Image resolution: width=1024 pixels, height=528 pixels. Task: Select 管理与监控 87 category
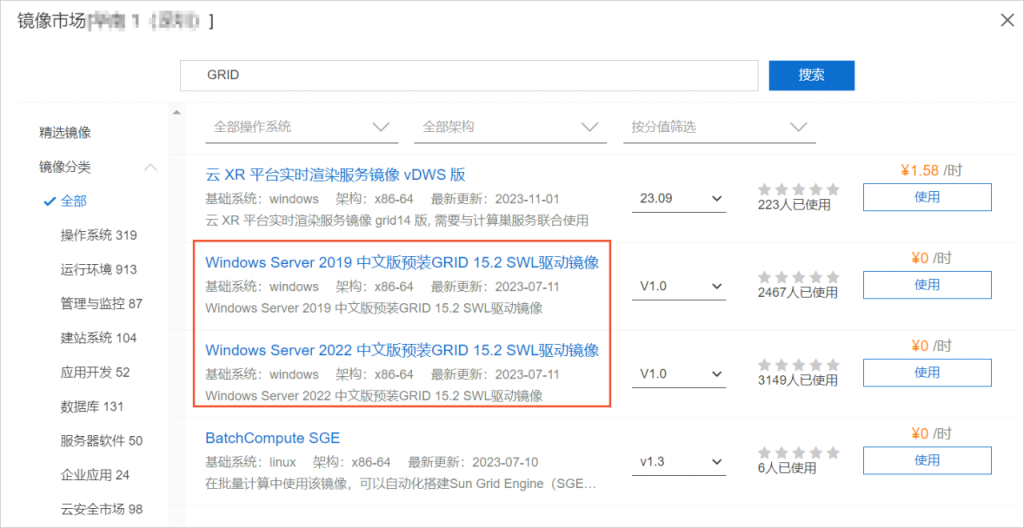point(101,304)
